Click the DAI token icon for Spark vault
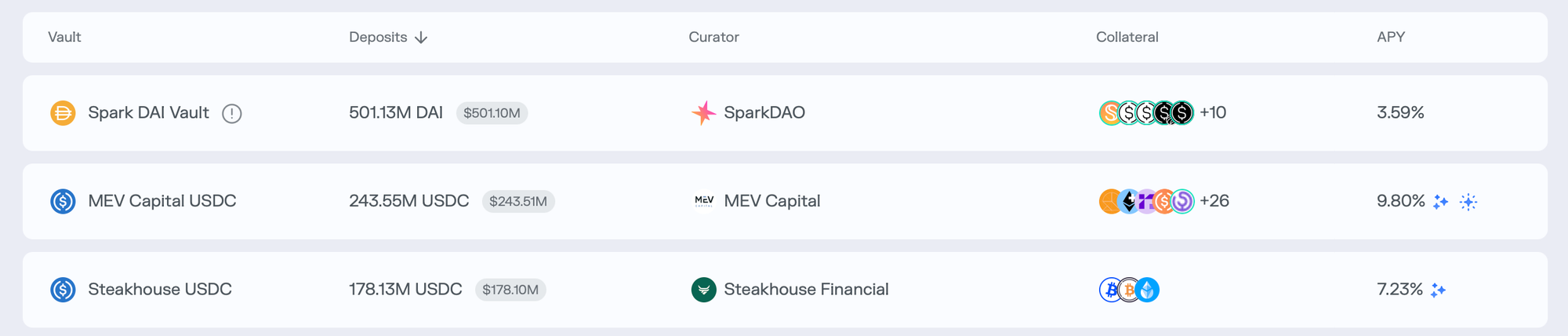 63,113
